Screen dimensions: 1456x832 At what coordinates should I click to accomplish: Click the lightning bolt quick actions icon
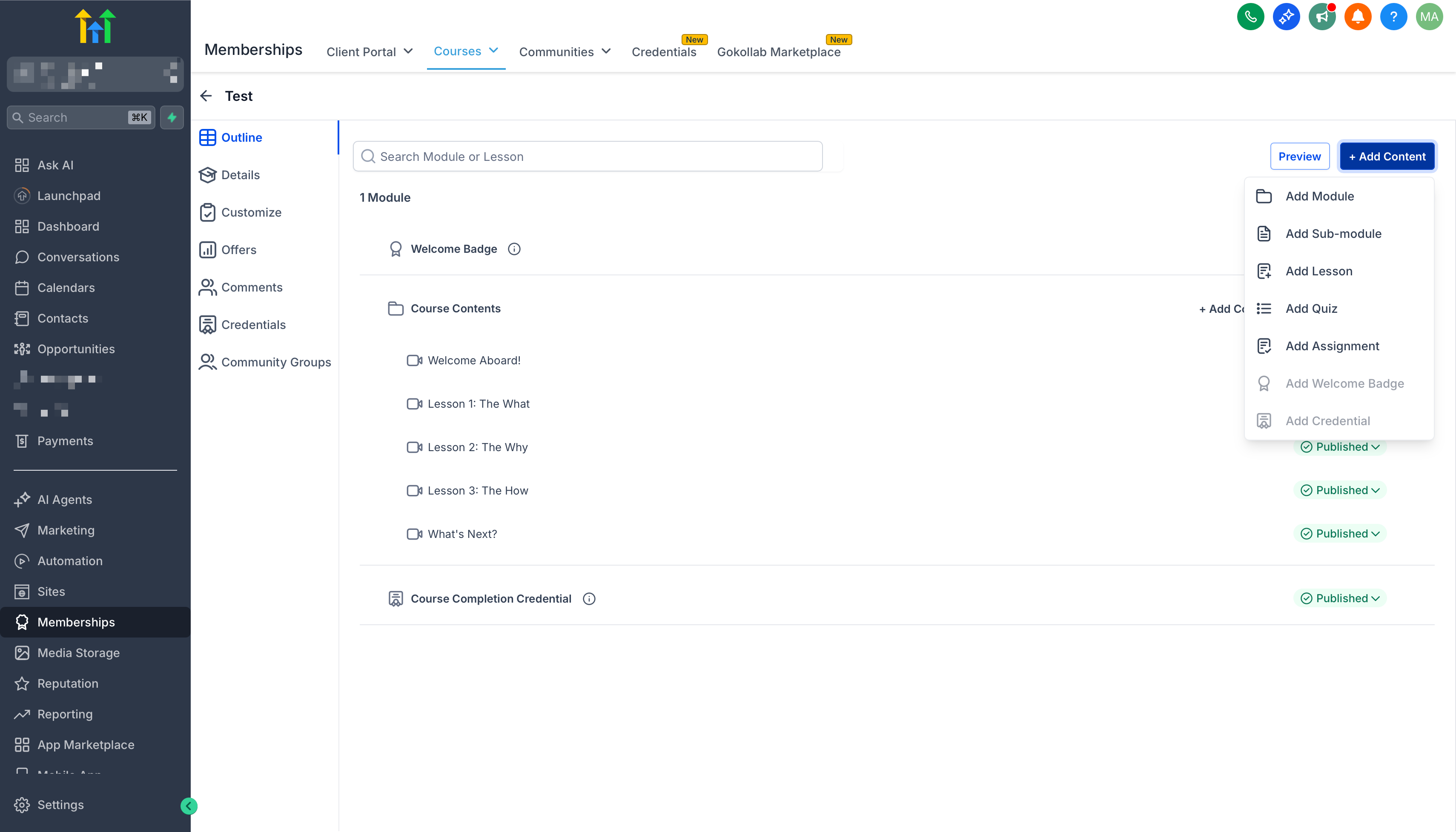[172, 118]
